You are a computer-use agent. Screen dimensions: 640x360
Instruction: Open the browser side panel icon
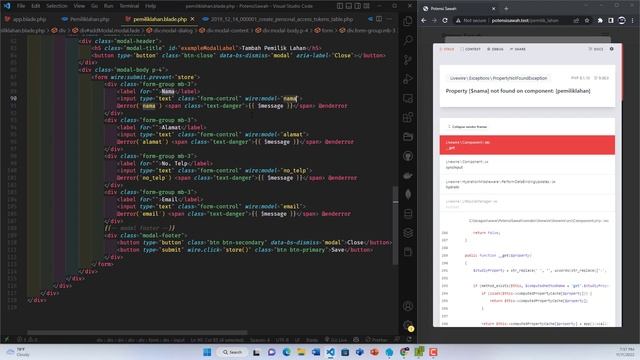[x=611, y=20]
